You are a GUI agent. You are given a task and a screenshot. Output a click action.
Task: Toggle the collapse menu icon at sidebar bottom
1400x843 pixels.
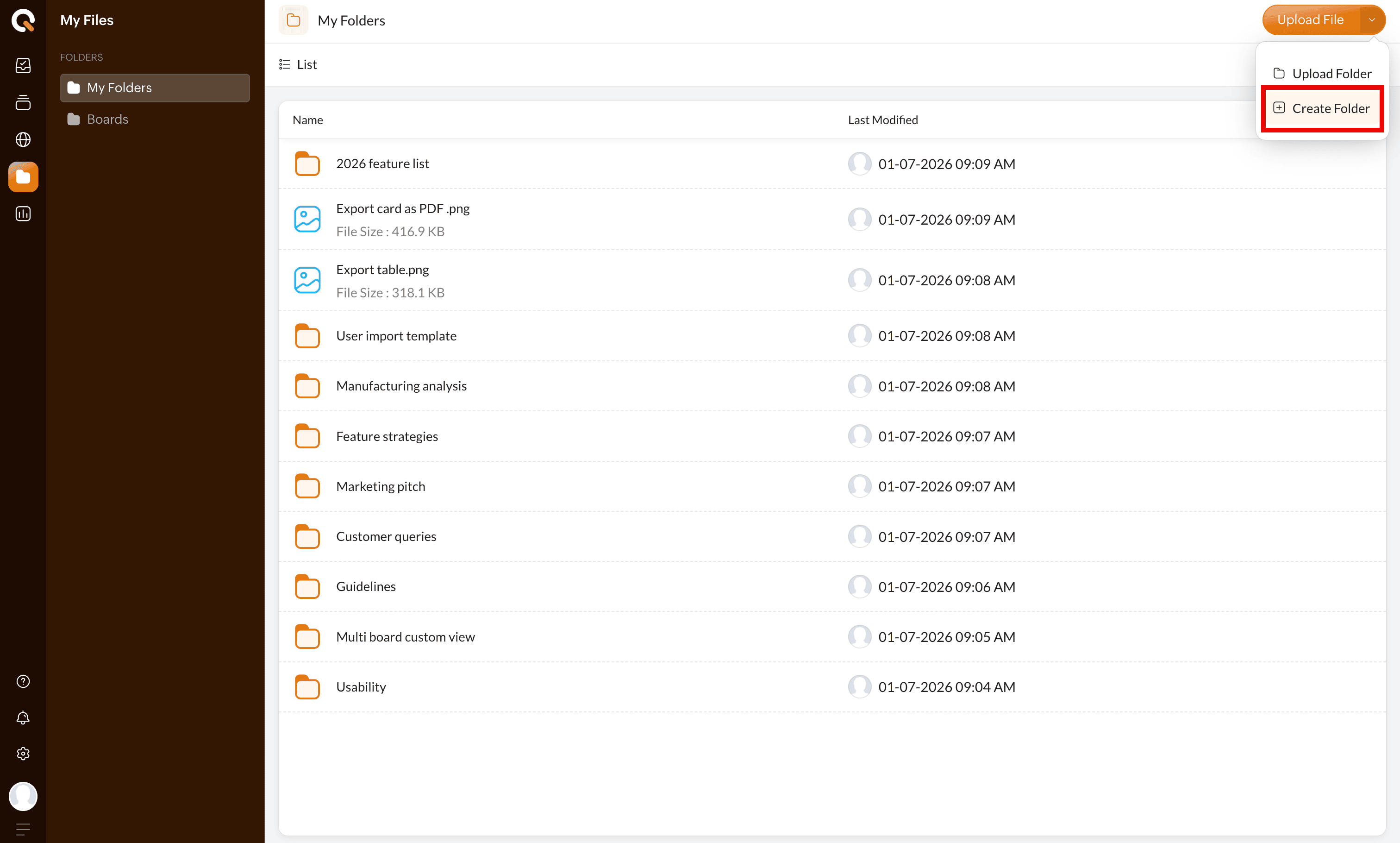pyautogui.click(x=23, y=830)
